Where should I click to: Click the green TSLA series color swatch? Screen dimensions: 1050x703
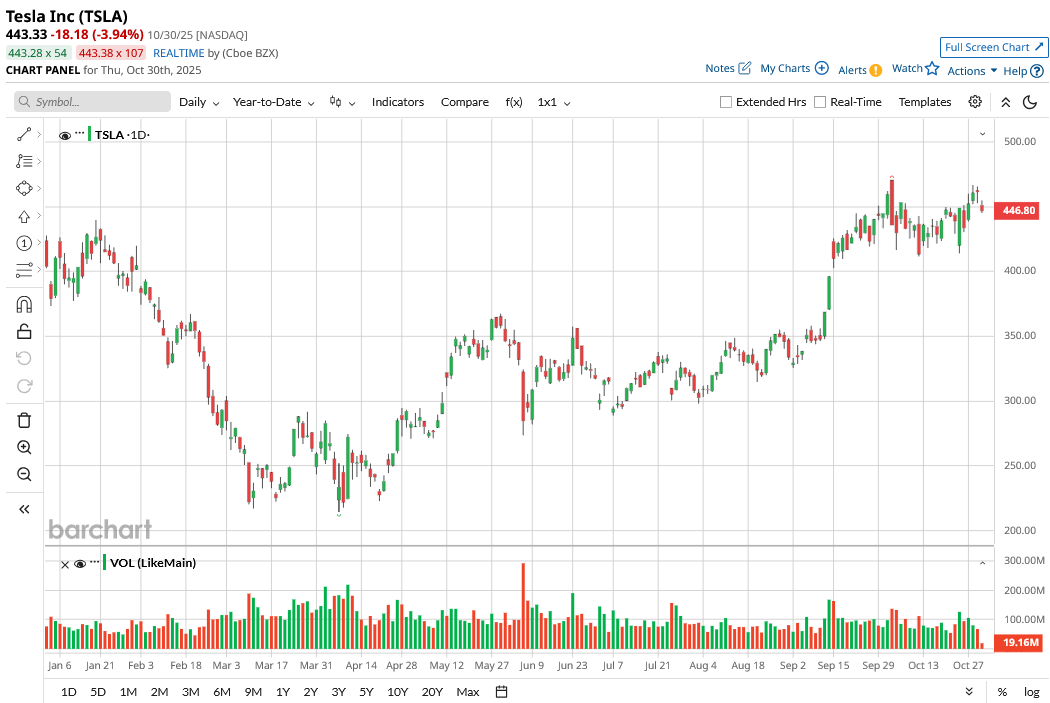[90, 134]
